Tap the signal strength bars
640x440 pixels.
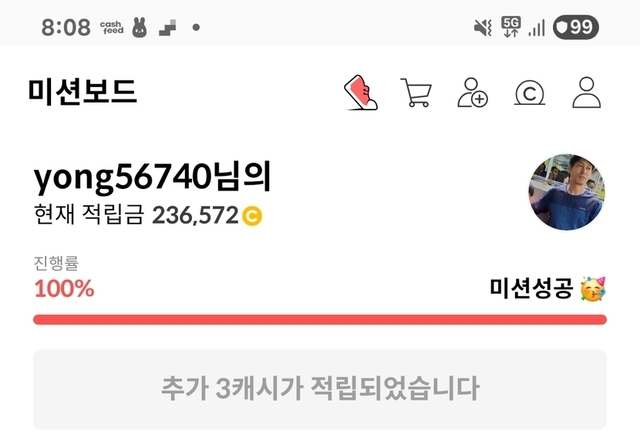tap(536, 28)
